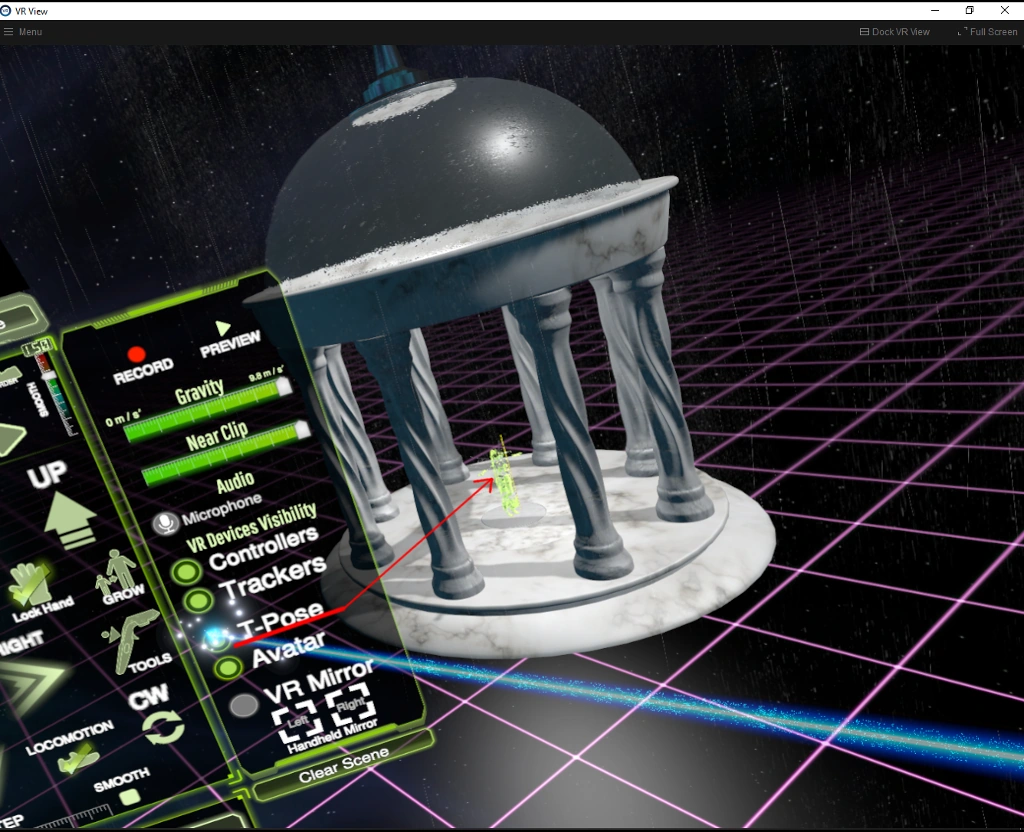Click the Grow figure icon
The width and height of the screenshot is (1024, 832).
point(116,573)
